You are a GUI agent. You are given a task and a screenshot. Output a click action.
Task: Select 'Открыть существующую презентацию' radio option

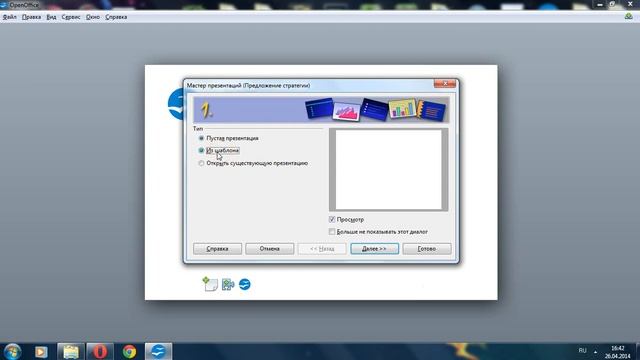(x=201, y=163)
